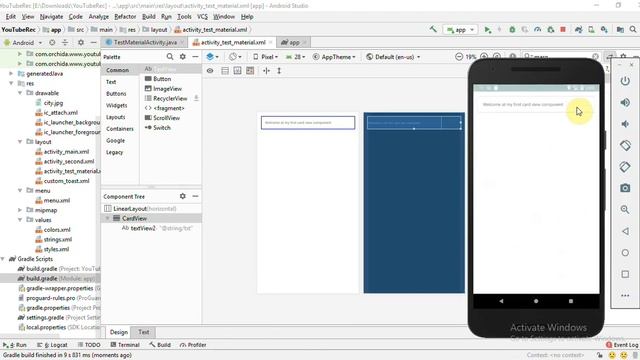Open colors.xml in project tree
This screenshot has width=640, height=360.
[x=57, y=229]
